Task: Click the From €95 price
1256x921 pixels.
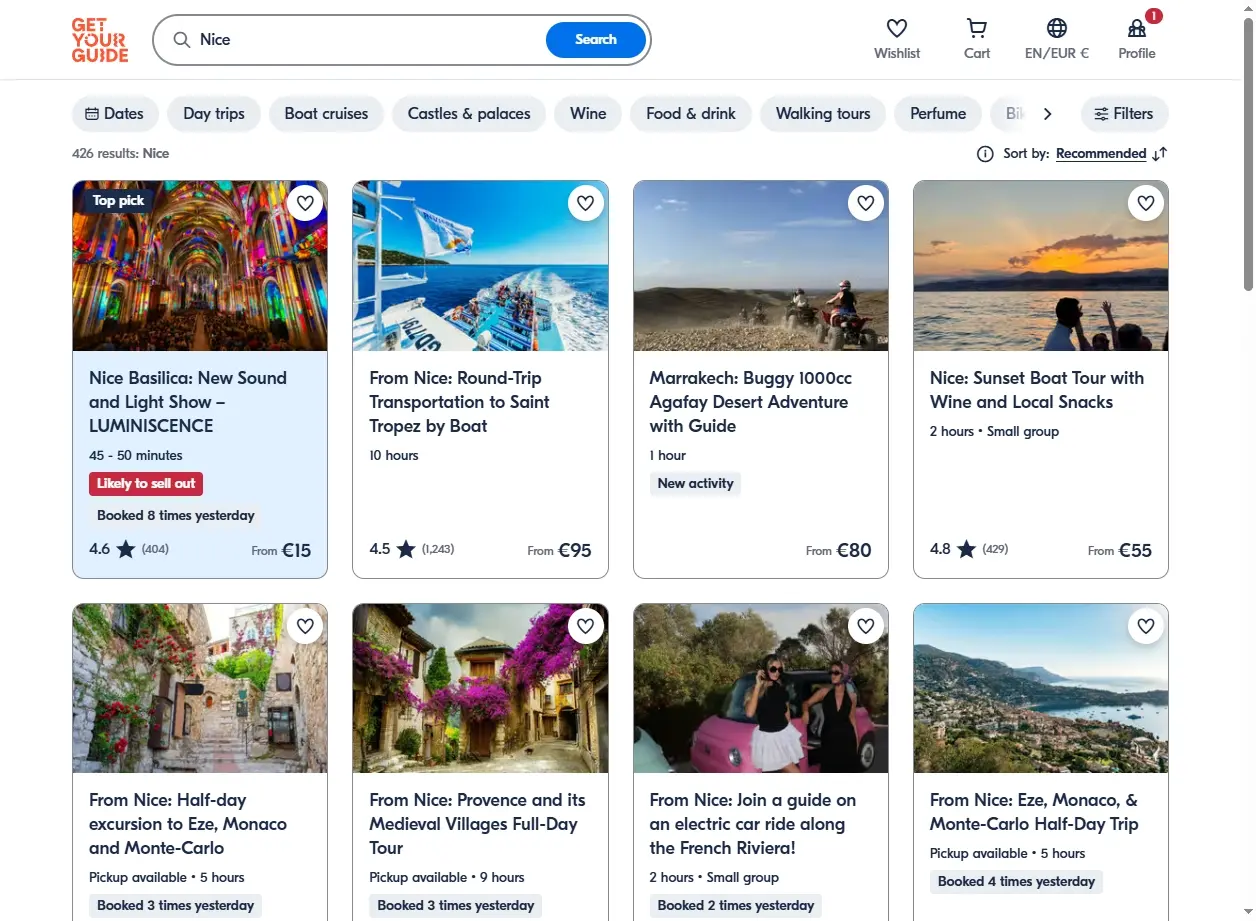Action: (559, 550)
